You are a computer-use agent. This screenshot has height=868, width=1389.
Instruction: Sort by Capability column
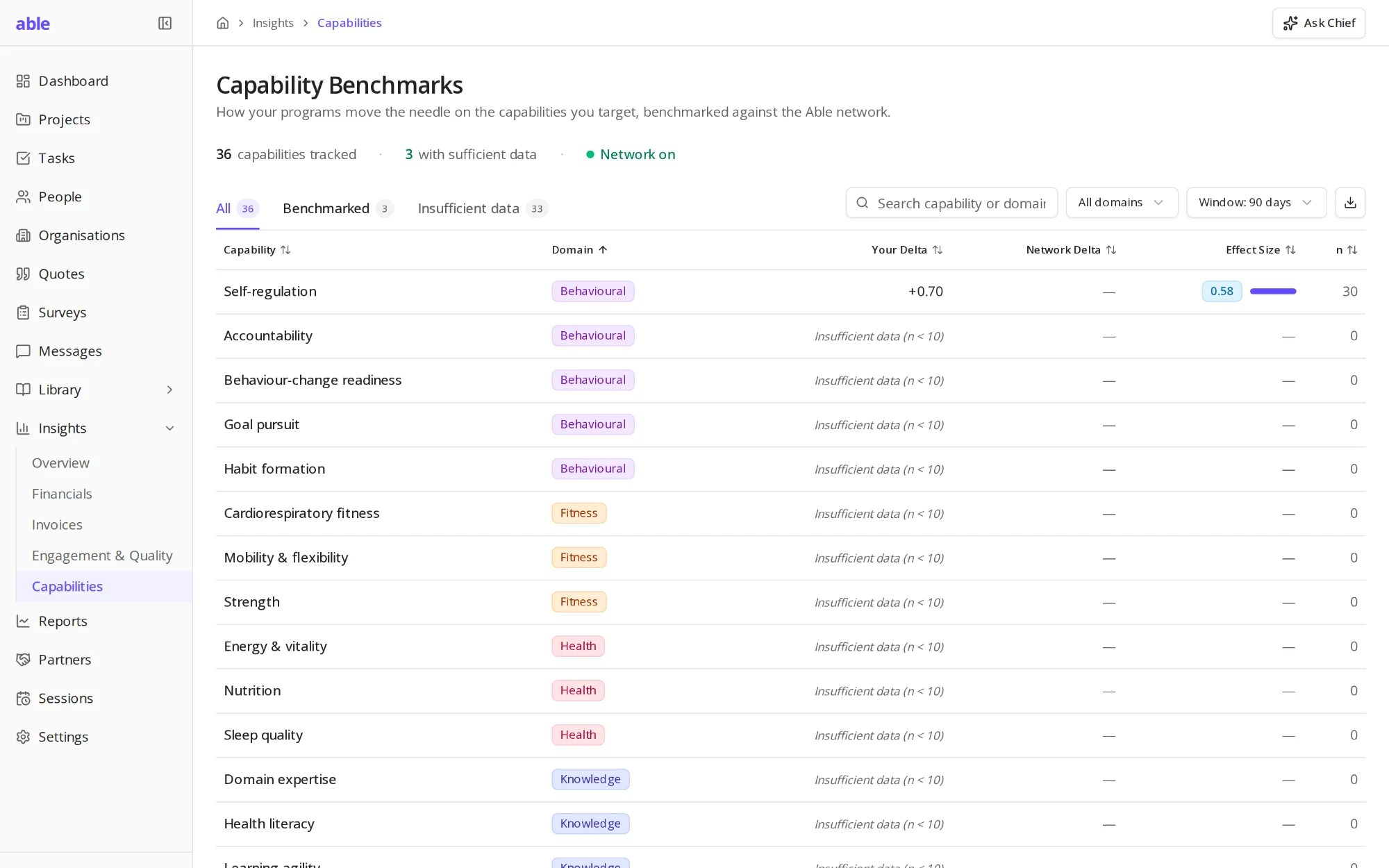click(x=257, y=250)
